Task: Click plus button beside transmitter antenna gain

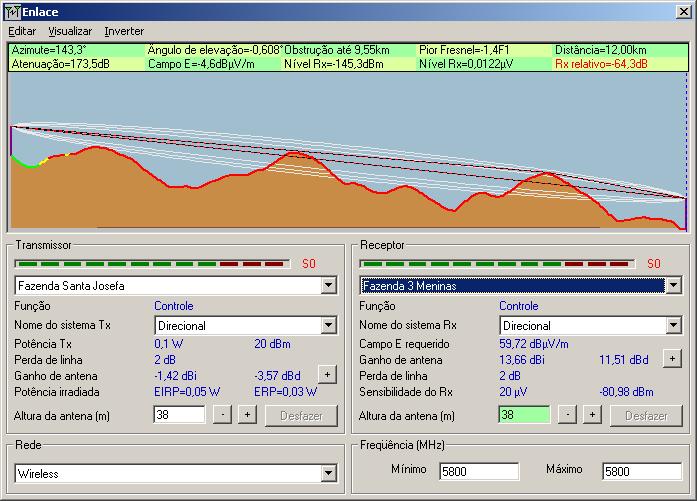Action: tap(326, 374)
